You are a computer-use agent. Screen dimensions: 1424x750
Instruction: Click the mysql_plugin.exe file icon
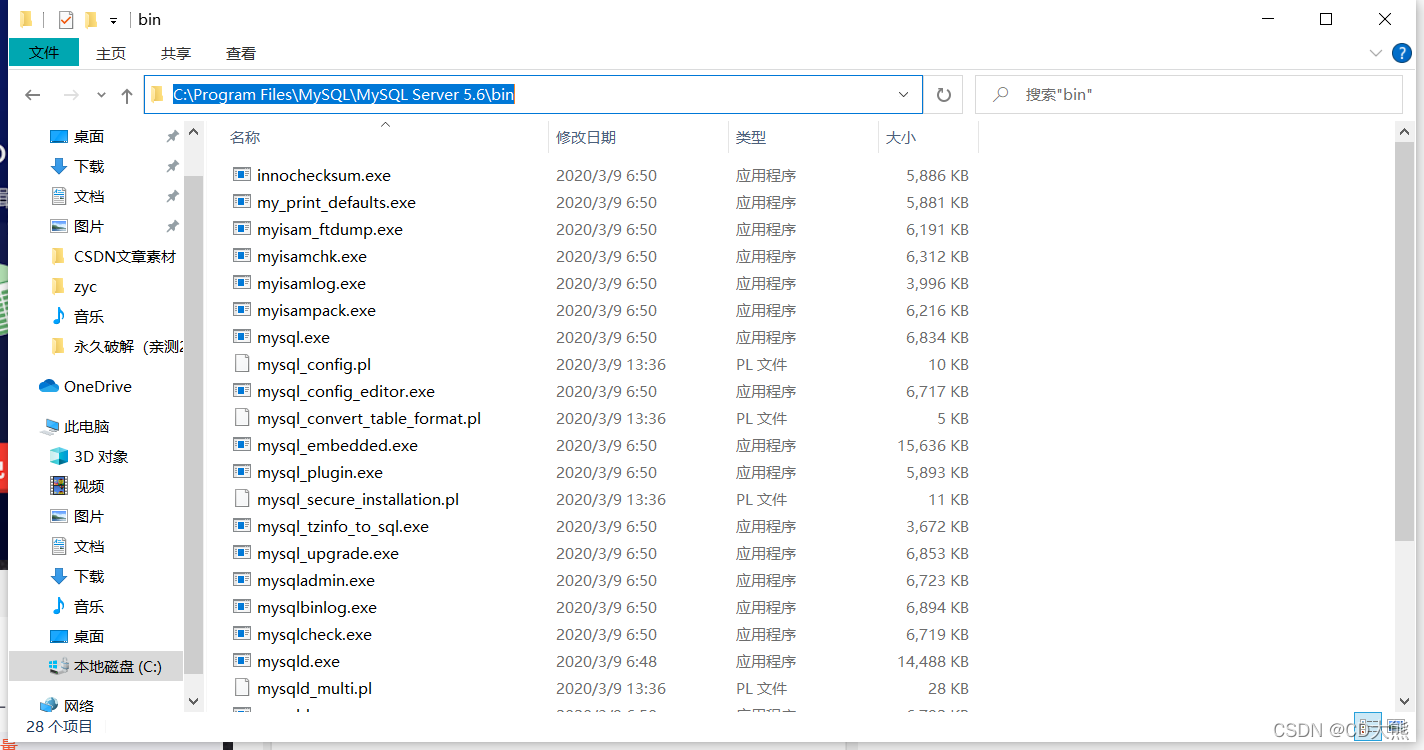tap(241, 472)
